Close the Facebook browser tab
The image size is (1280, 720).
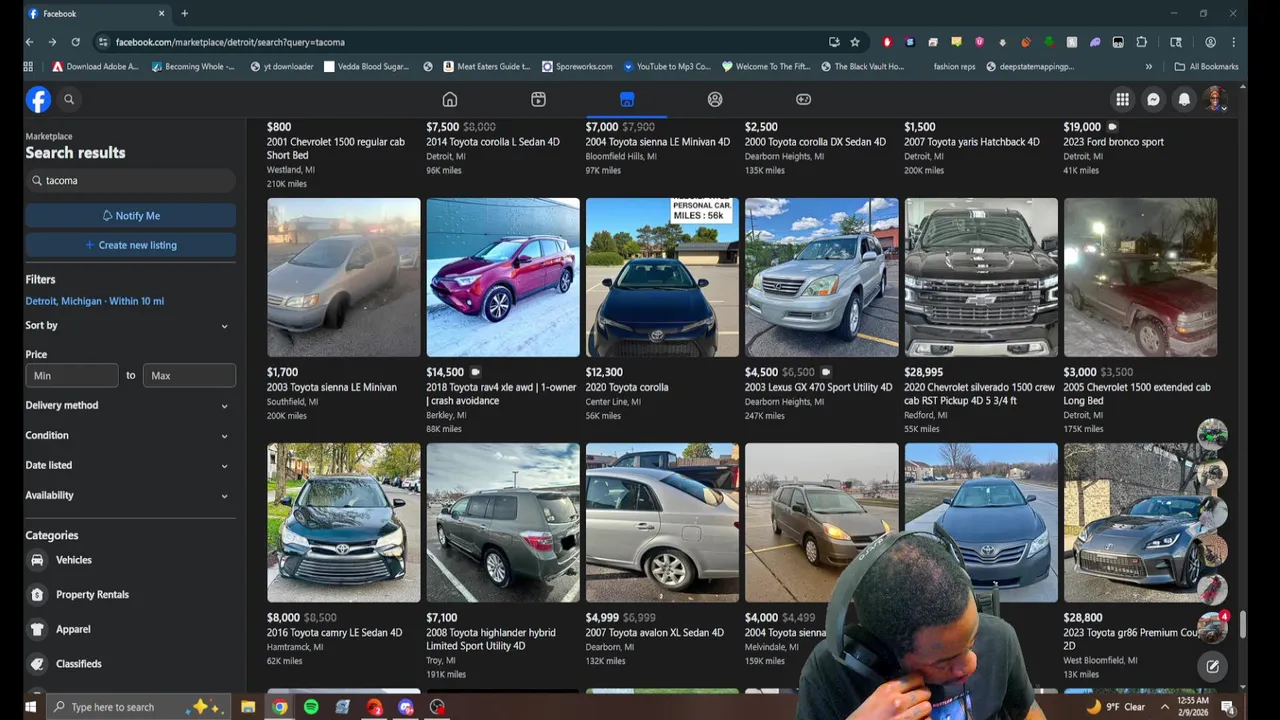tap(161, 13)
